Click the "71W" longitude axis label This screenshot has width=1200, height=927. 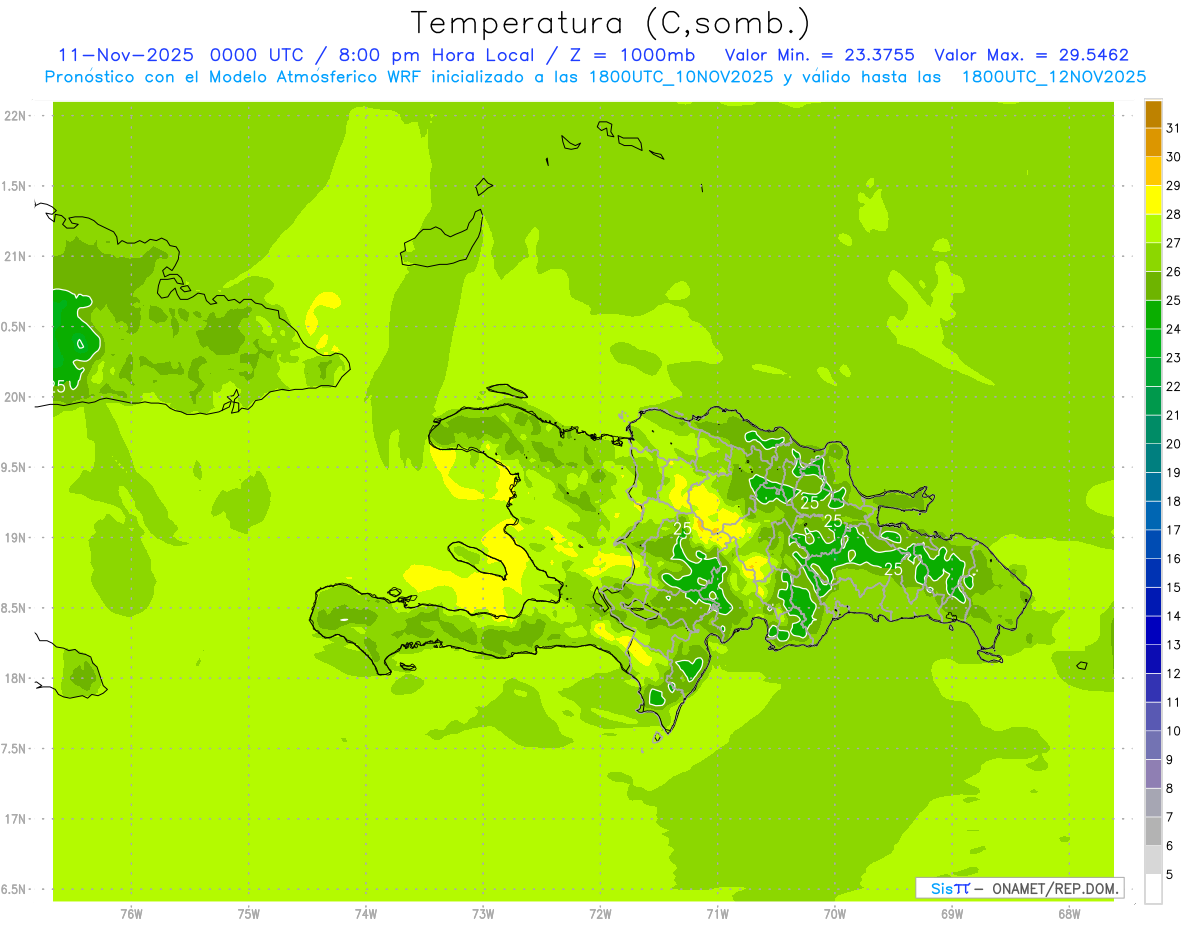tap(717, 913)
